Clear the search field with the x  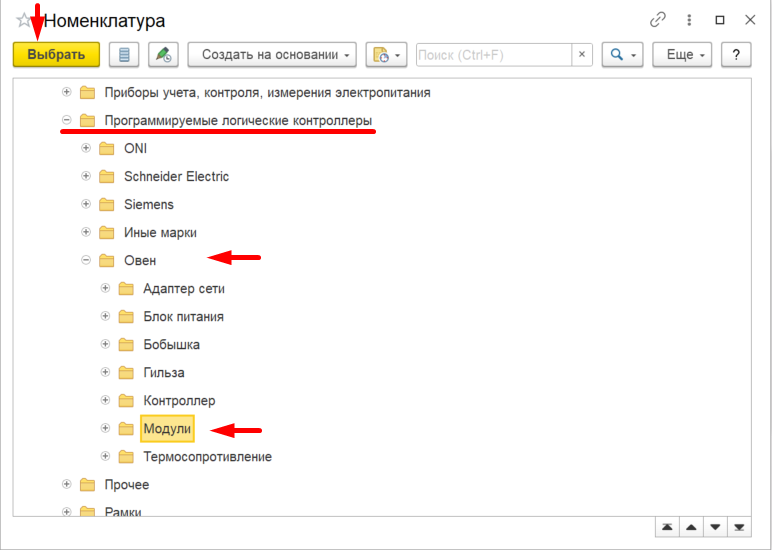pos(582,55)
